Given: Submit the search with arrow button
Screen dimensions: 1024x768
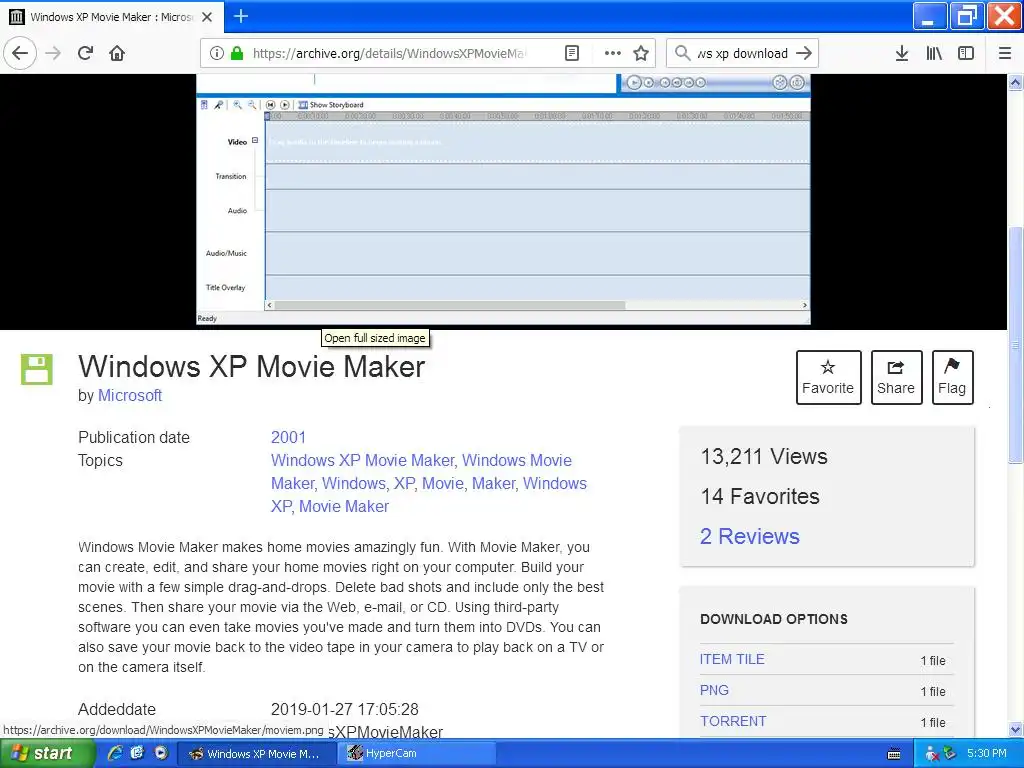Looking at the screenshot, I should tap(804, 53).
